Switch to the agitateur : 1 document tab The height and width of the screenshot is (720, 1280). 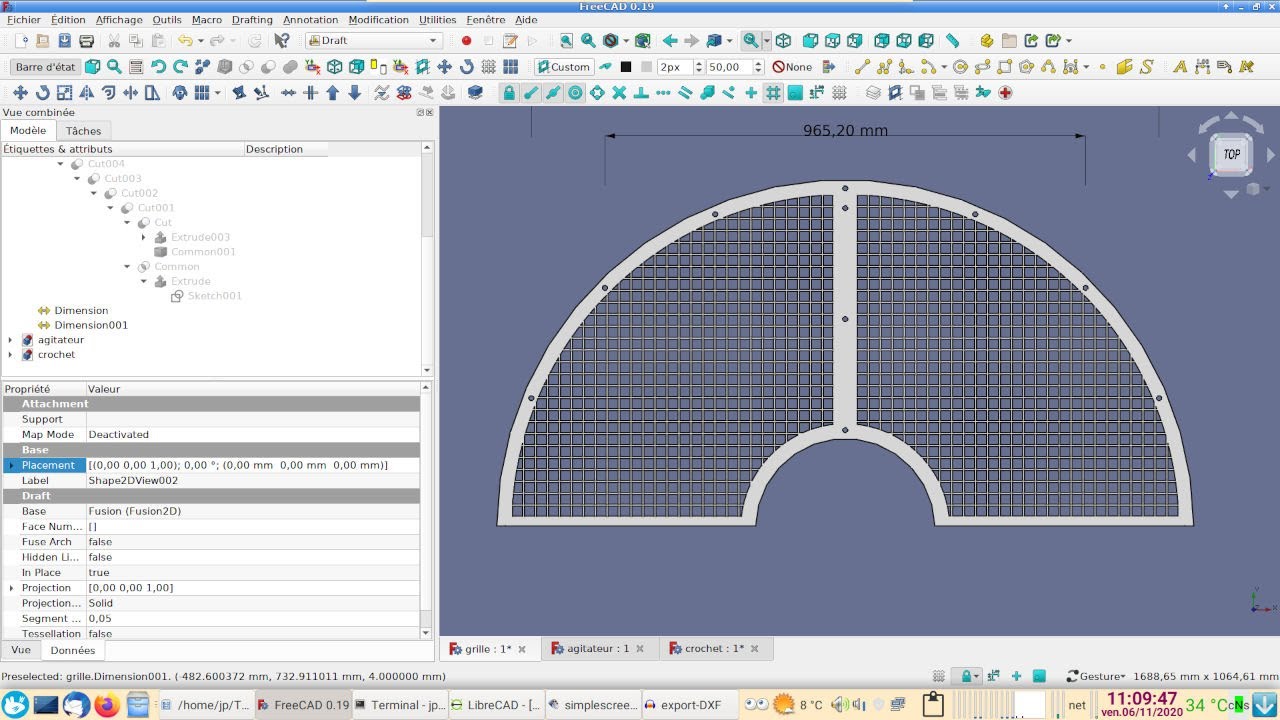pos(600,648)
